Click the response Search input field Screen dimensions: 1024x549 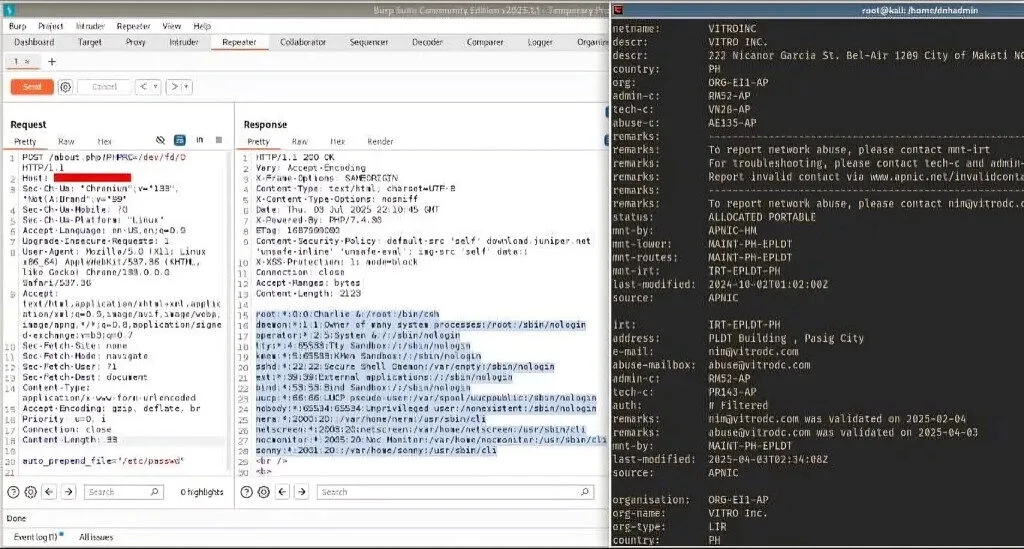click(x=455, y=492)
